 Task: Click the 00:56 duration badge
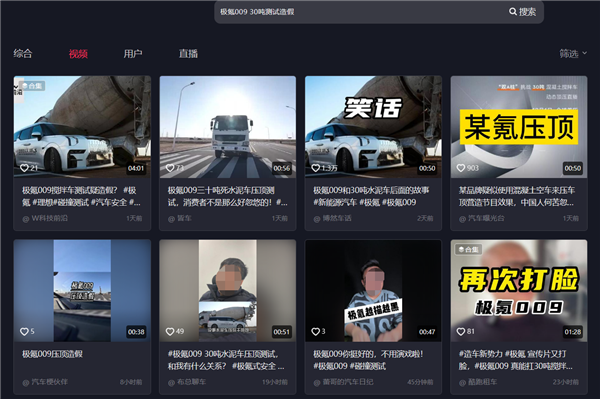click(x=282, y=168)
